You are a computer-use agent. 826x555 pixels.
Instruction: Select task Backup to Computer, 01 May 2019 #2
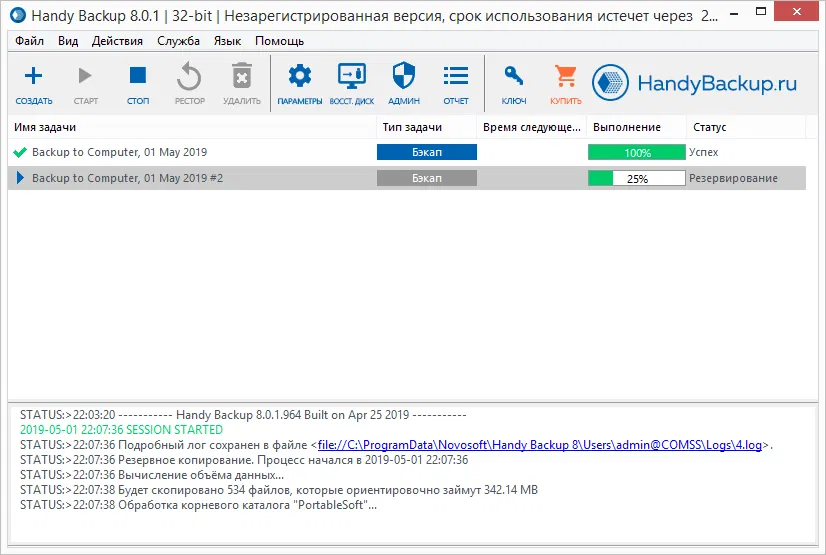127,178
